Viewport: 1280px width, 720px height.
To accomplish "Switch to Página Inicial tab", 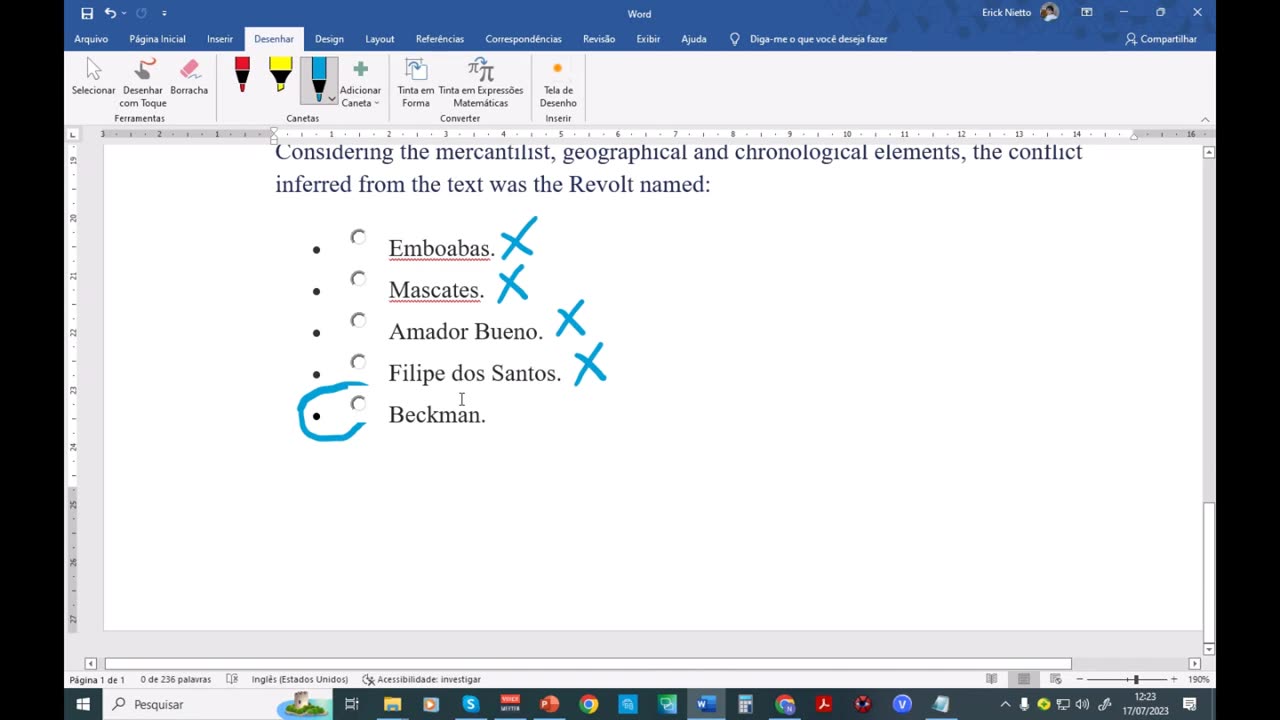I will tap(157, 39).
